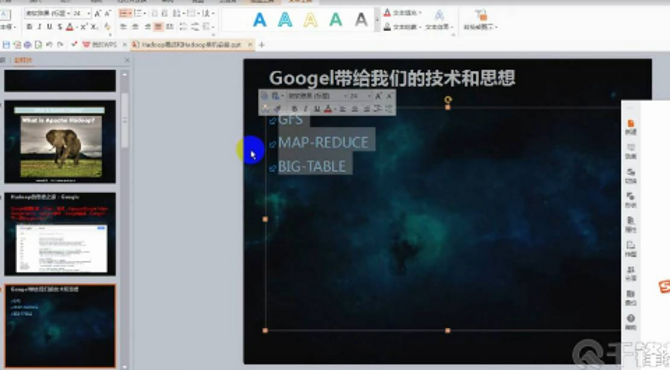This screenshot has height=370, width=670.
Task: Expand the WordArt styles gallery
Action: point(377,20)
